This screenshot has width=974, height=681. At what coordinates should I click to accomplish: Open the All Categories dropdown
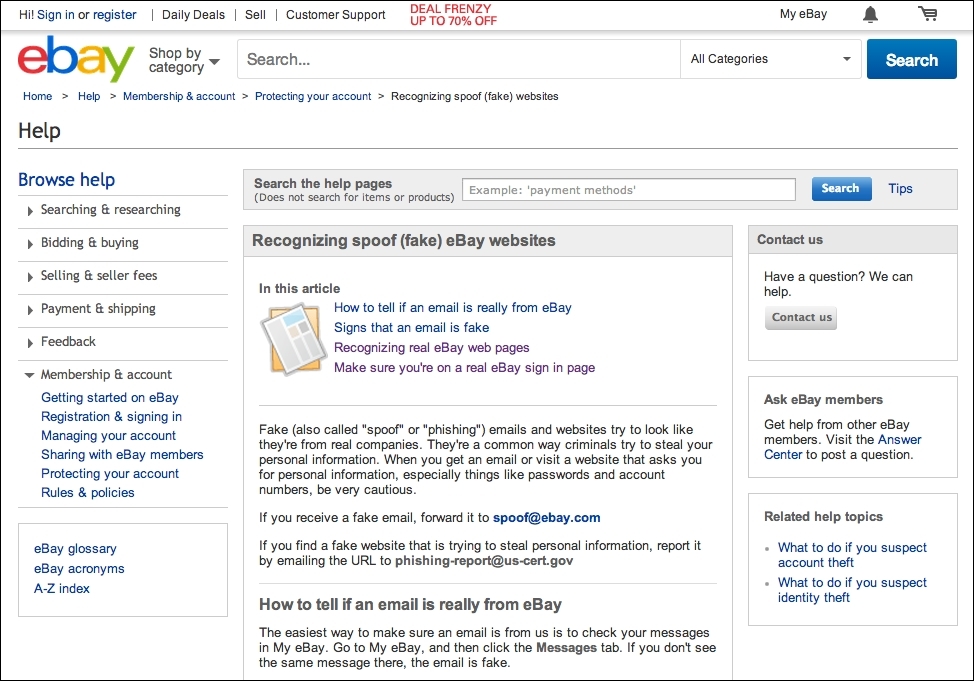click(x=770, y=59)
